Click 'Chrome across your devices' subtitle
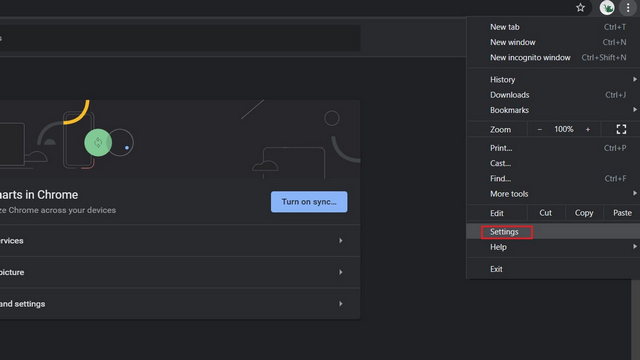The image size is (640, 360). (x=62, y=210)
